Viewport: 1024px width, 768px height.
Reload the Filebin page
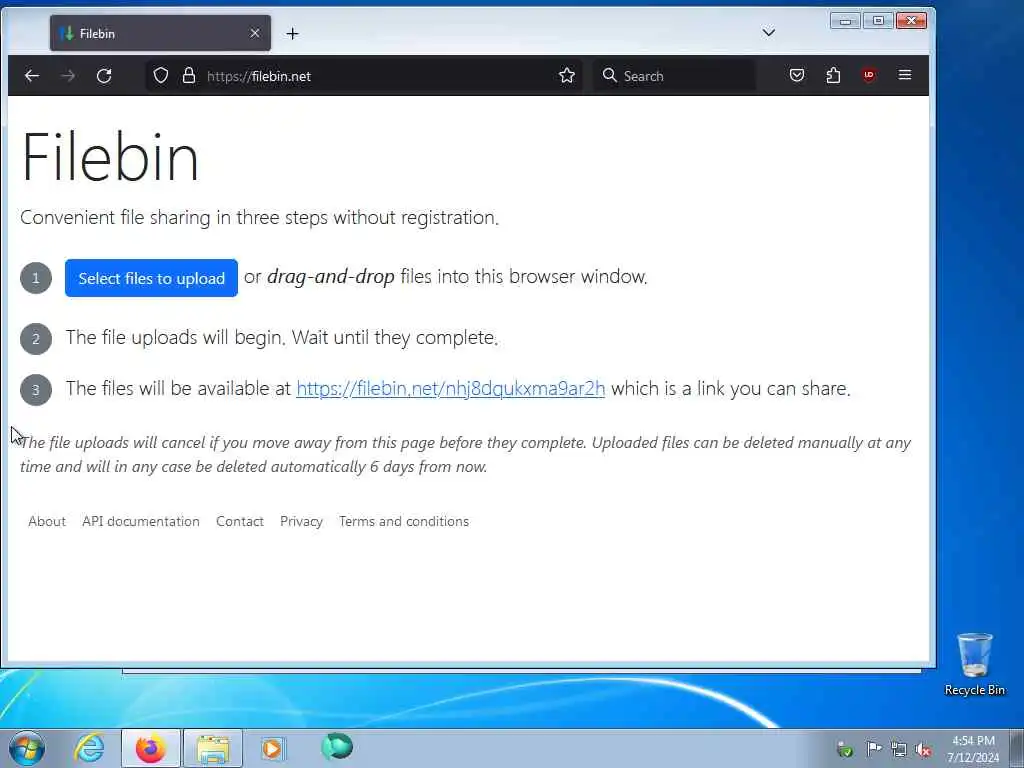pyautogui.click(x=104, y=76)
